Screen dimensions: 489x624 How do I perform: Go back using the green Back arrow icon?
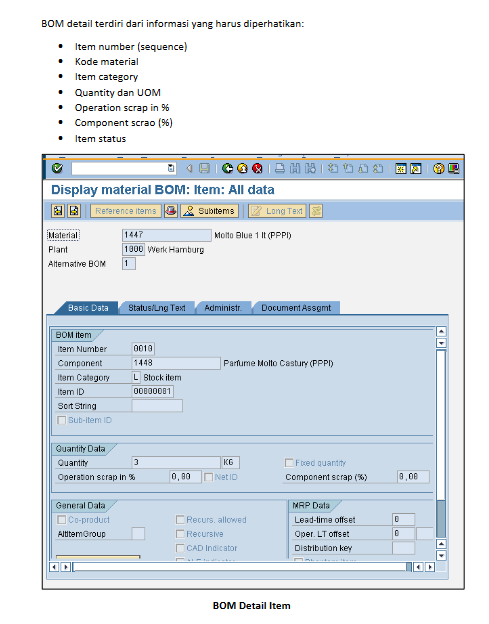(x=227, y=168)
